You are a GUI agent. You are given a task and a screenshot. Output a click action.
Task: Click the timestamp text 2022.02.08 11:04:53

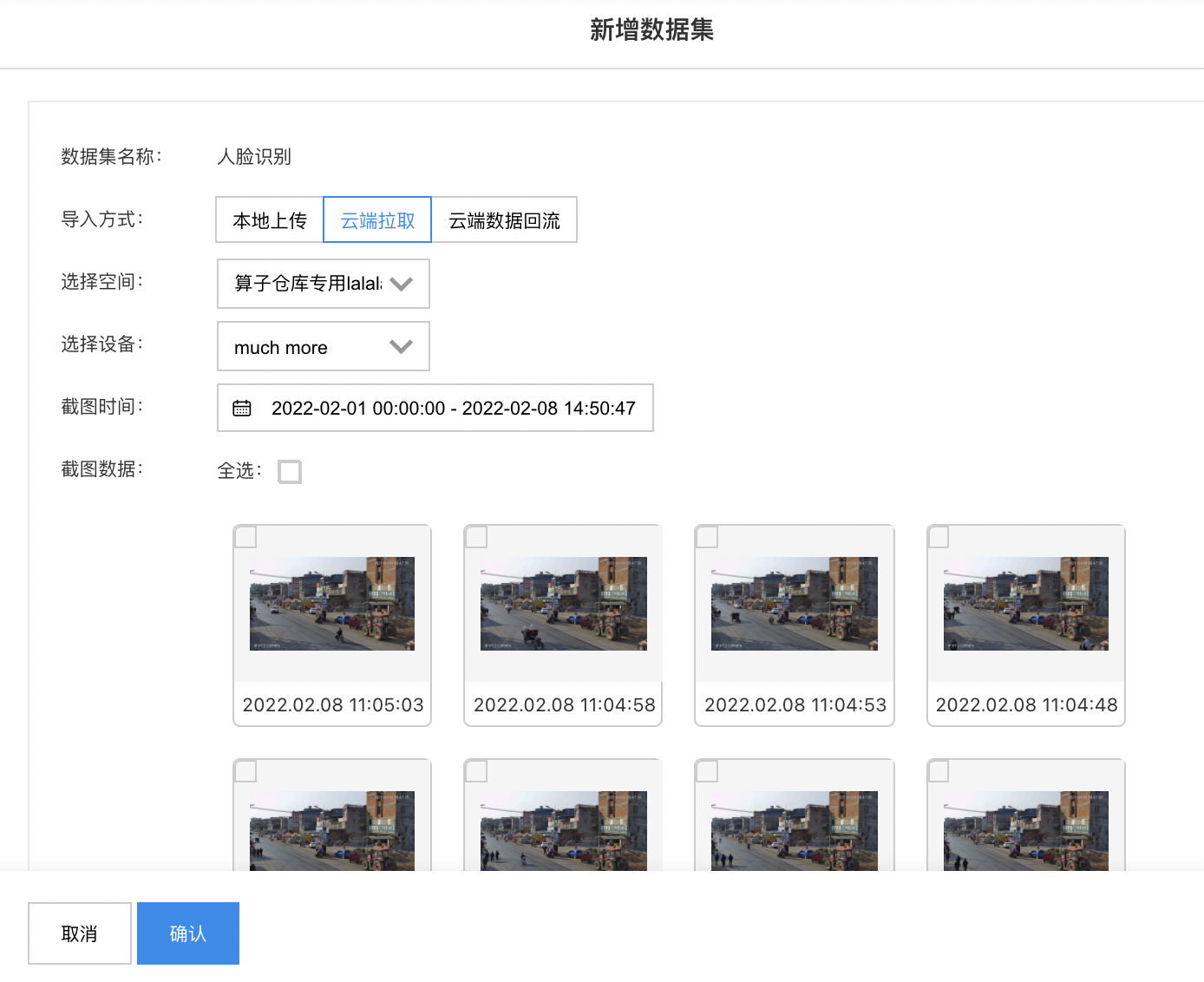pyautogui.click(x=795, y=704)
